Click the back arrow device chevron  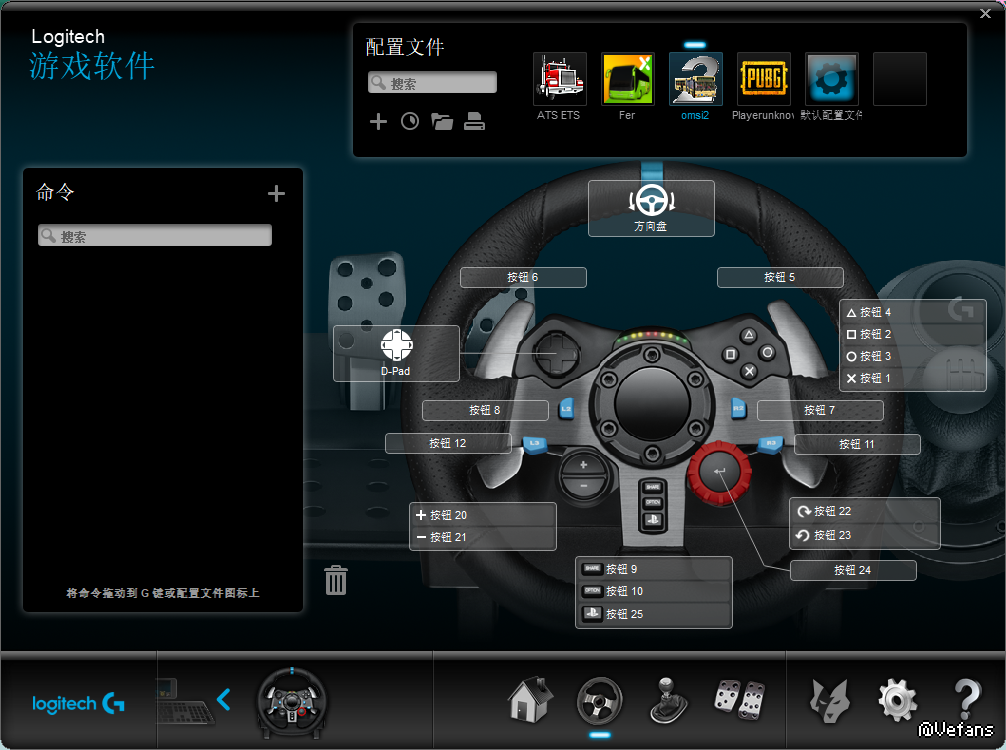pyautogui.click(x=223, y=699)
